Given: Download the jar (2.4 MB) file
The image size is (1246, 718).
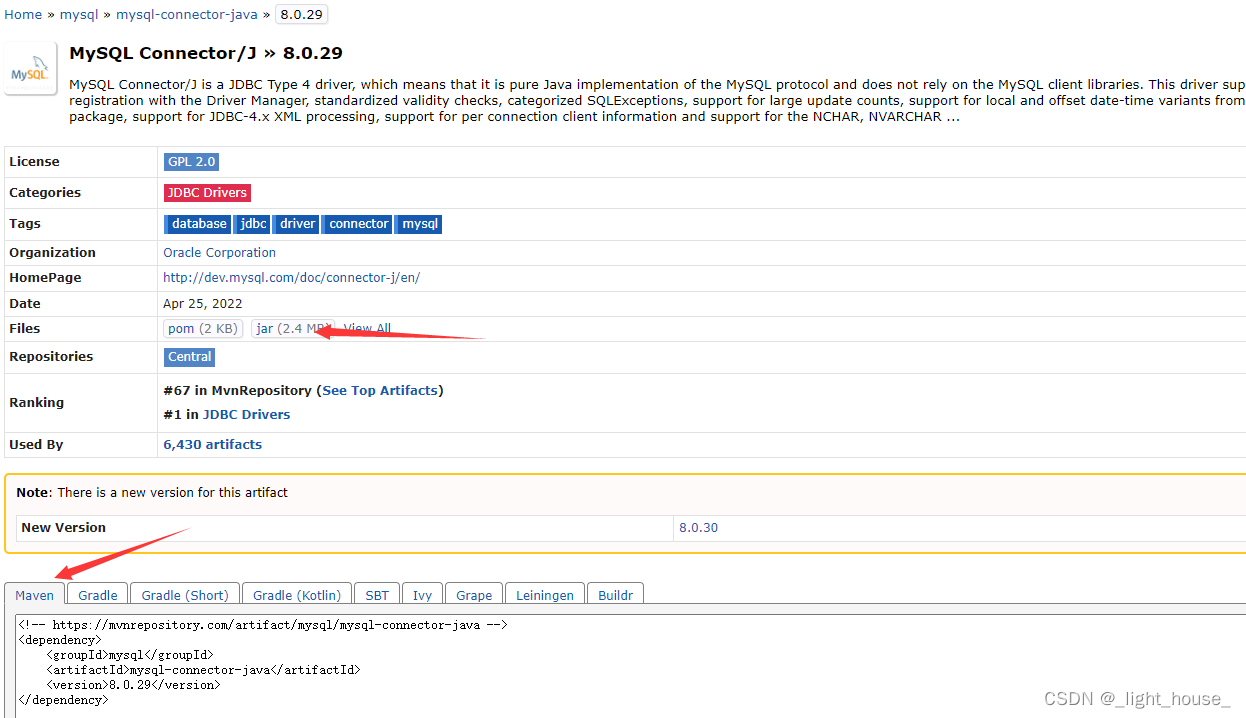Looking at the screenshot, I should 292,329.
